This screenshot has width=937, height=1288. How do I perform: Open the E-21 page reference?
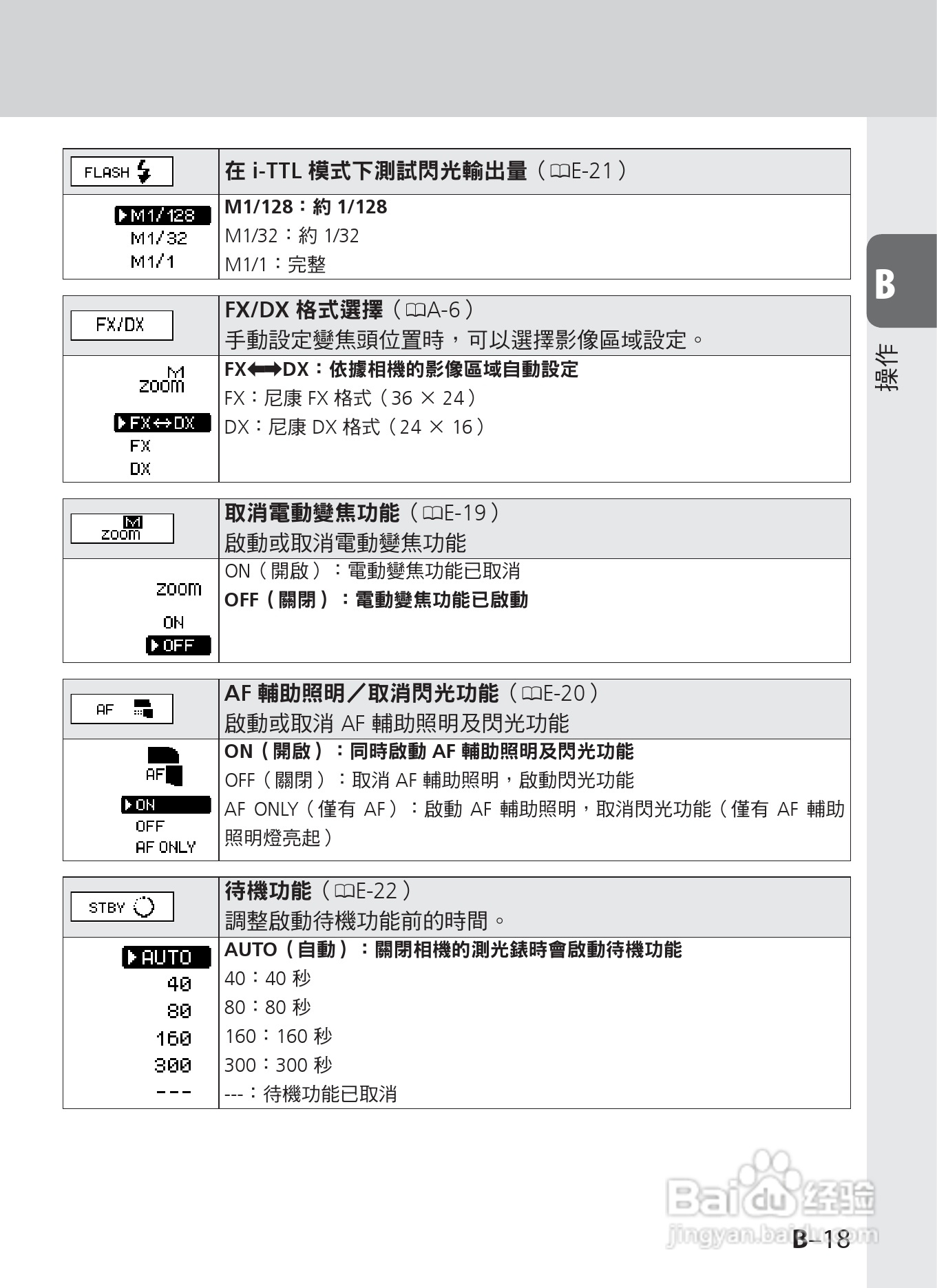[x=582, y=171]
